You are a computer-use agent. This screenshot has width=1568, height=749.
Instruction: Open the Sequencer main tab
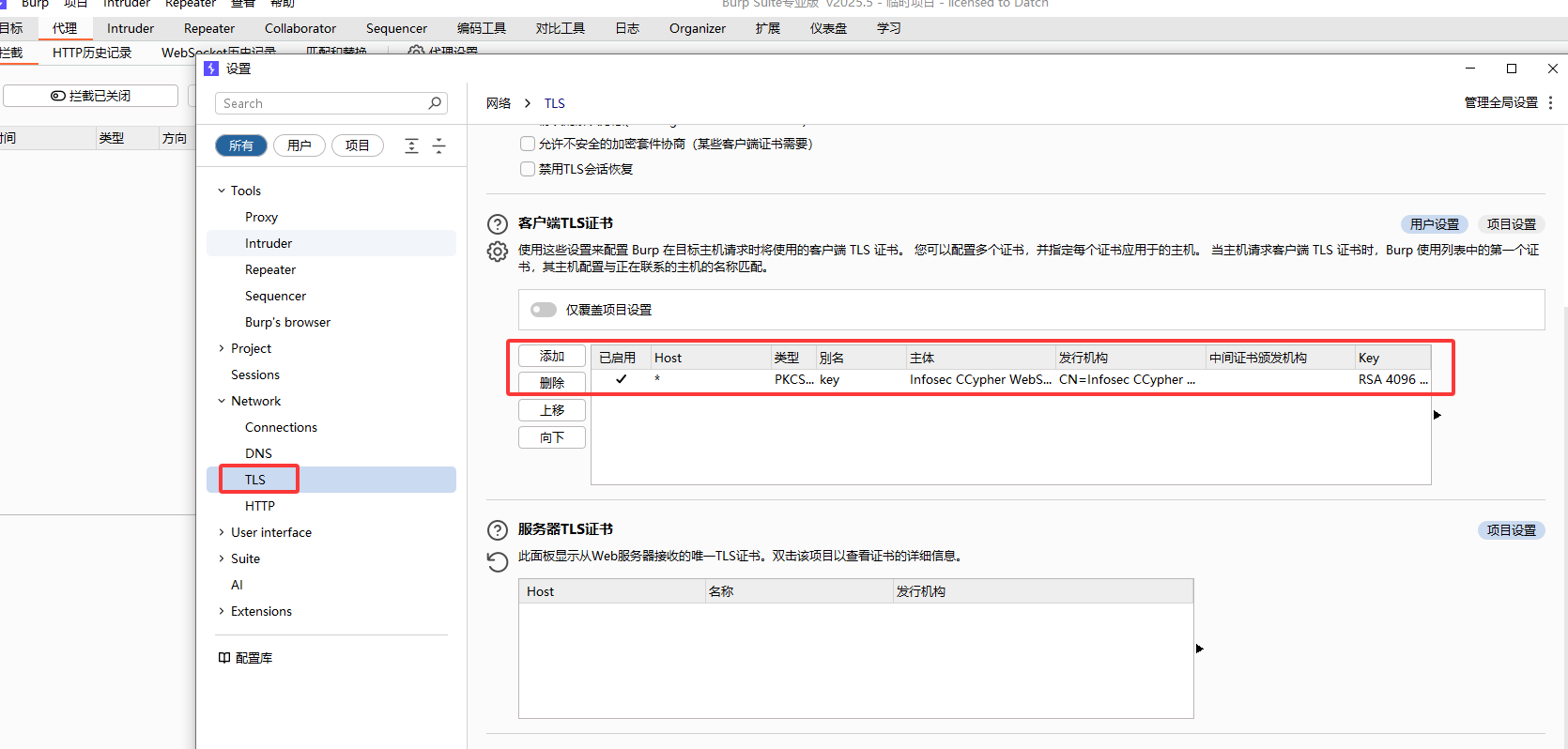(396, 28)
